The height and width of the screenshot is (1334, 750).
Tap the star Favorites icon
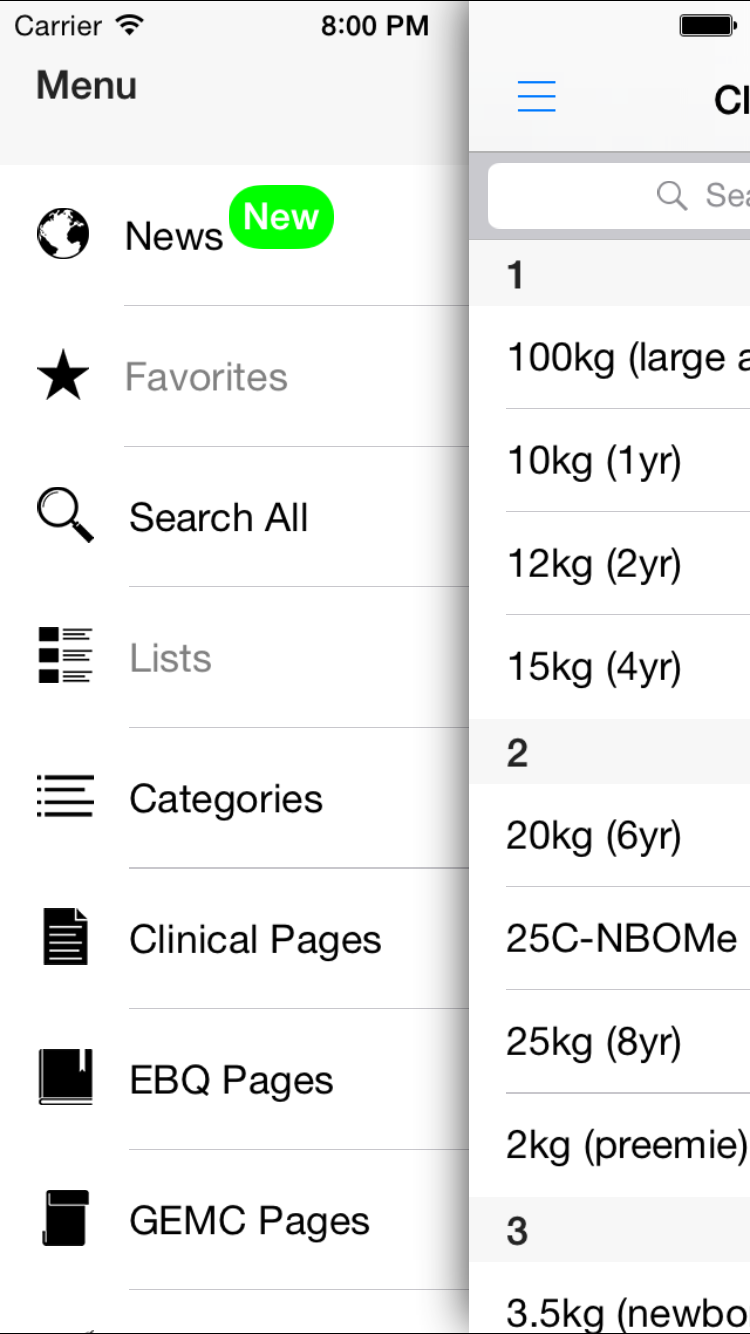pyautogui.click(x=63, y=377)
